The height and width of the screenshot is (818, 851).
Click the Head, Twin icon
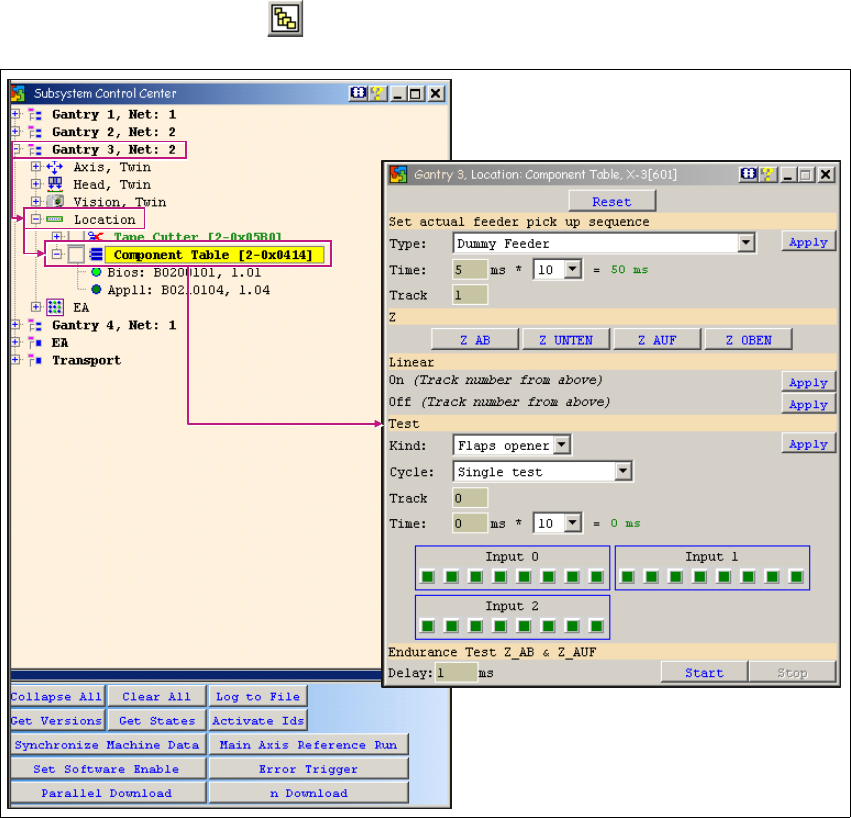point(56,184)
